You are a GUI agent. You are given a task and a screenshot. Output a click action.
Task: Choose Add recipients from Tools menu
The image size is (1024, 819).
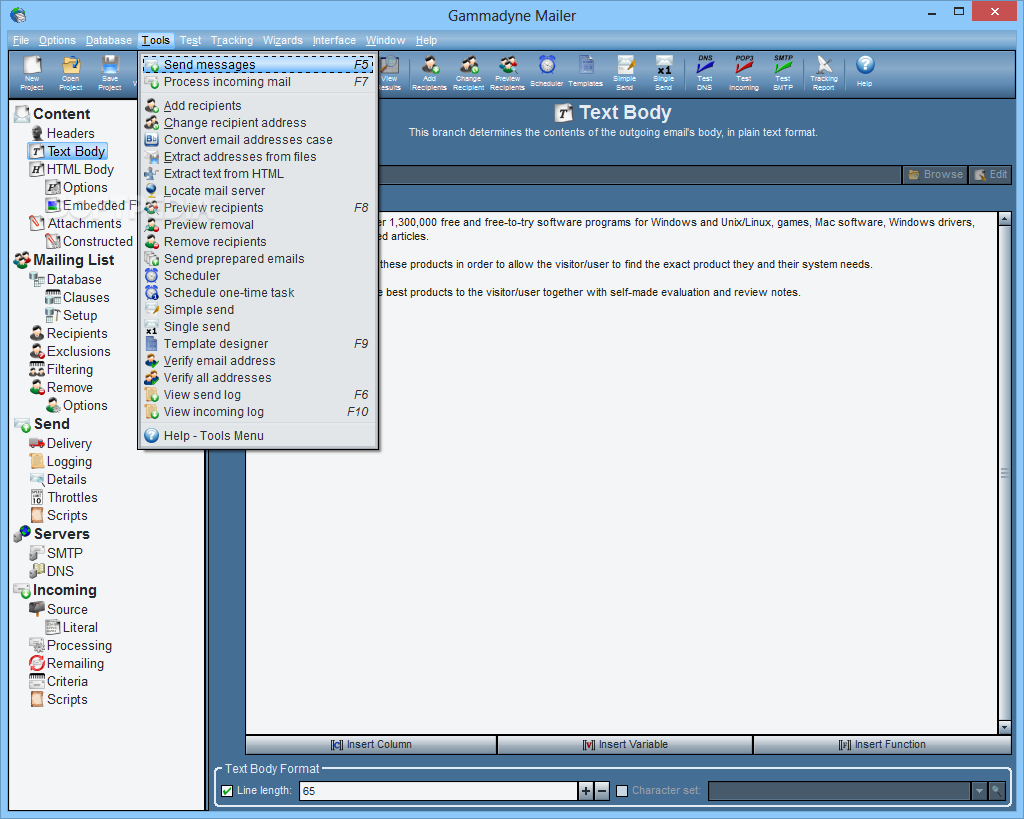258,106
